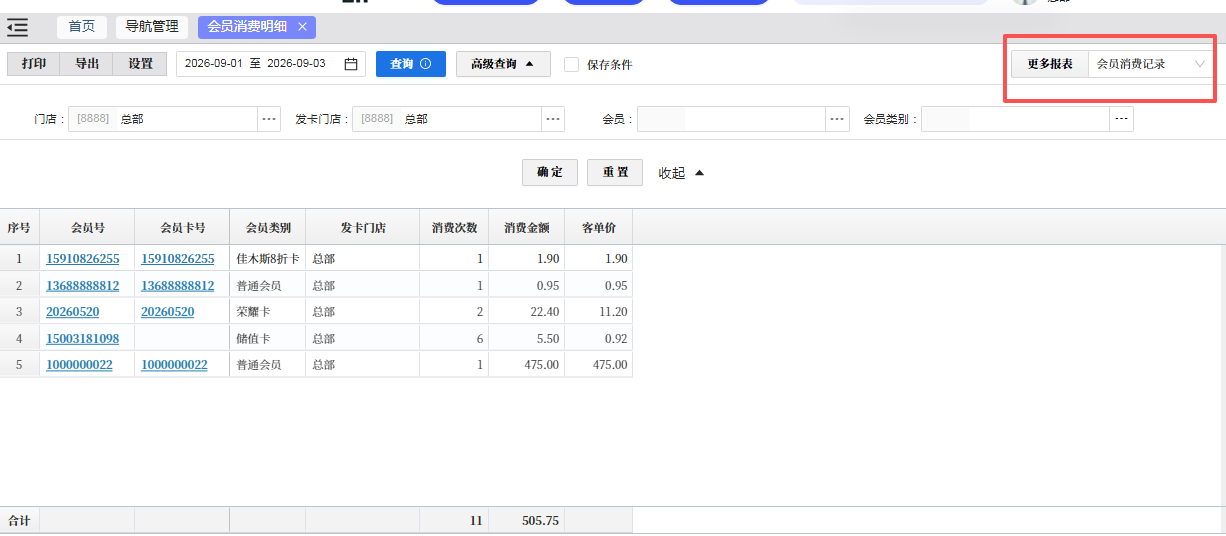Expand 高级查询 advanced query panel
1226x536 pixels.
(x=503, y=64)
